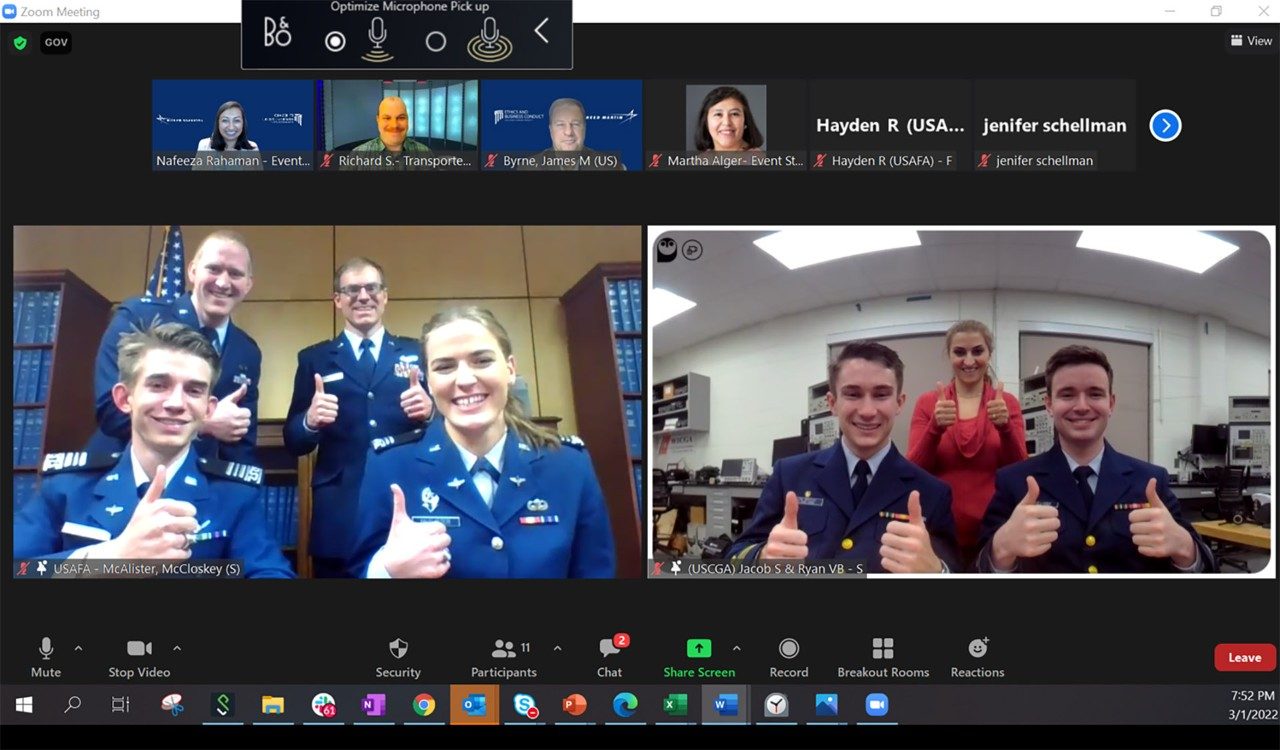Open the Security shield icon
The width and height of the screenshot is (1280, 750).
[x=398, y=649]
